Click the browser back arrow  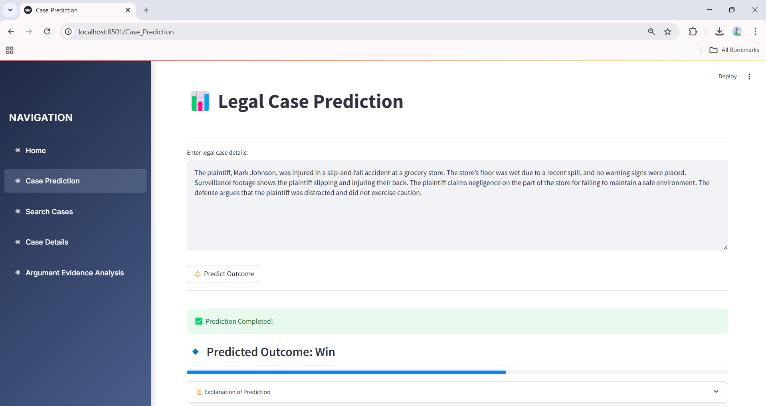click(10, 31)
